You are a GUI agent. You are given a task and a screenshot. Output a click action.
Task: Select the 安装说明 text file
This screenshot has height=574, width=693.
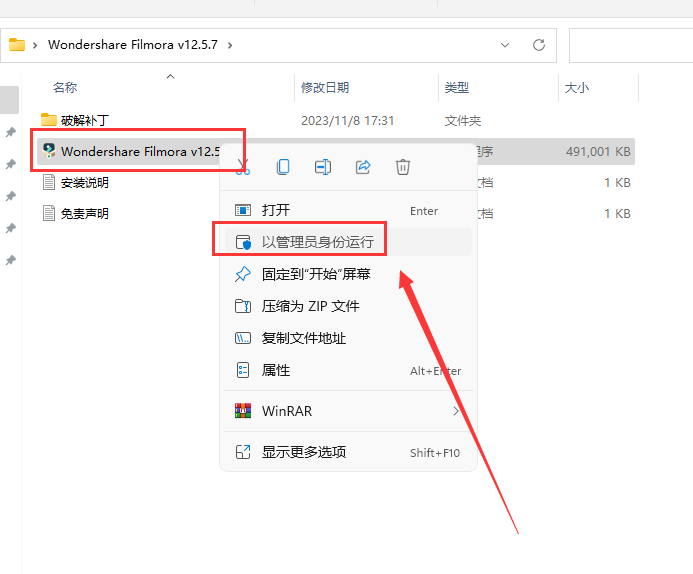pos(84,182)
